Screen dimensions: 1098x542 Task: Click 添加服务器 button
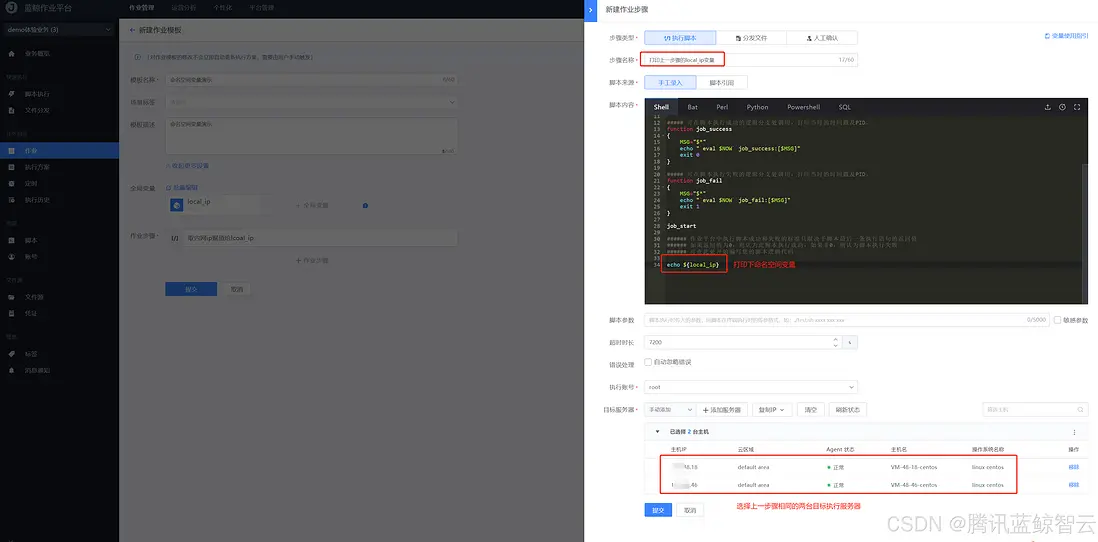724,409
